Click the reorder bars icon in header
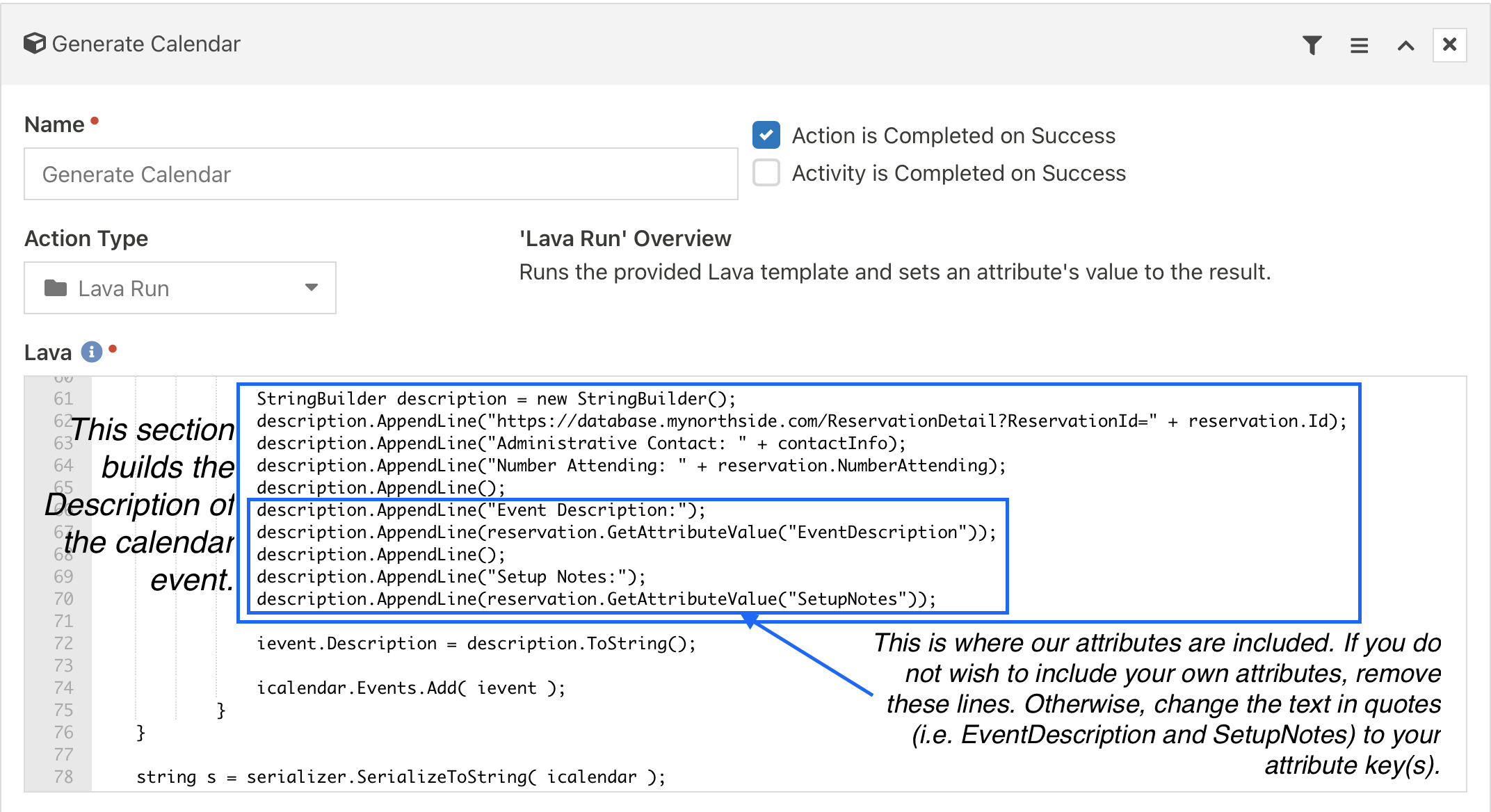 1359,45
